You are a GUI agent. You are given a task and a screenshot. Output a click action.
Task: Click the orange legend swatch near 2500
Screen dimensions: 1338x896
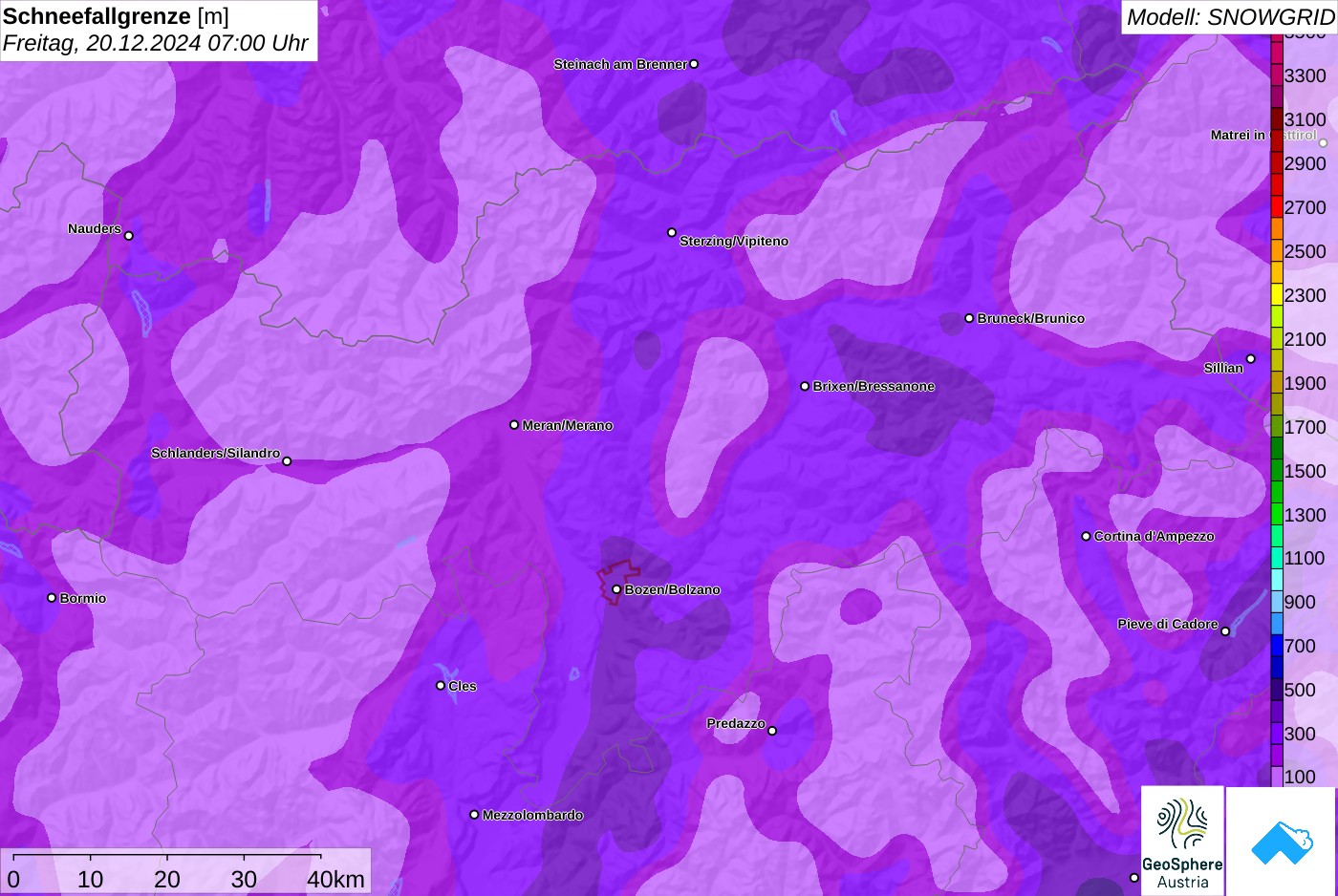(1277, 251)
